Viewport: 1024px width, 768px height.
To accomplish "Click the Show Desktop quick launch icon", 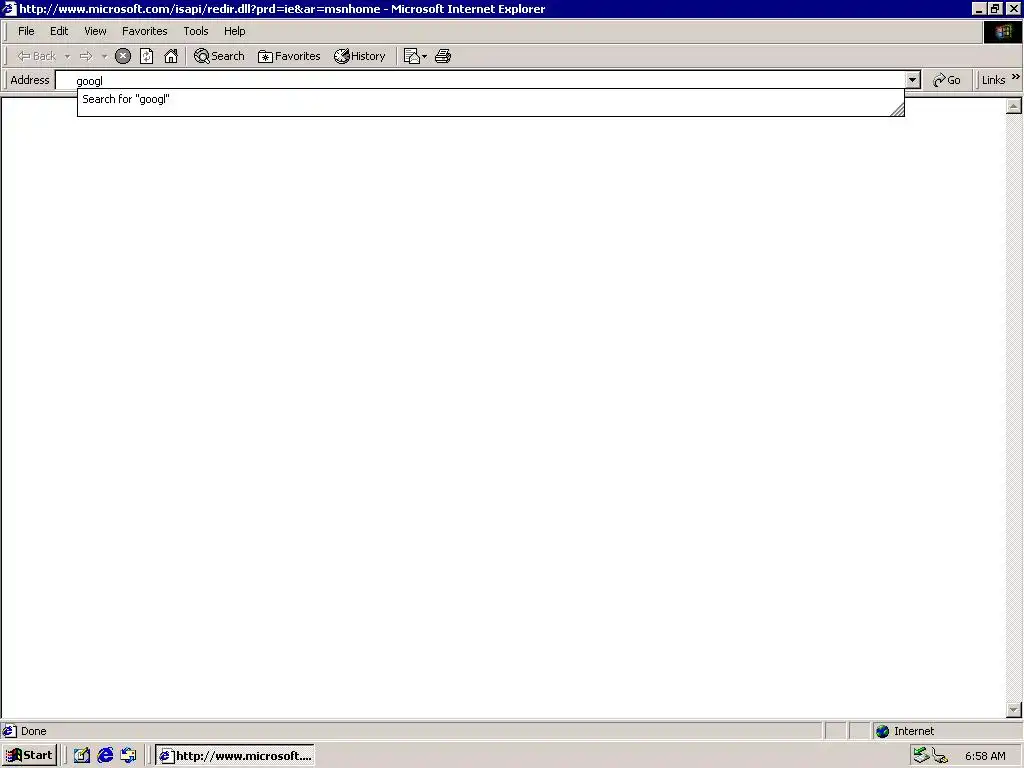I will click(x=81, y=756).
